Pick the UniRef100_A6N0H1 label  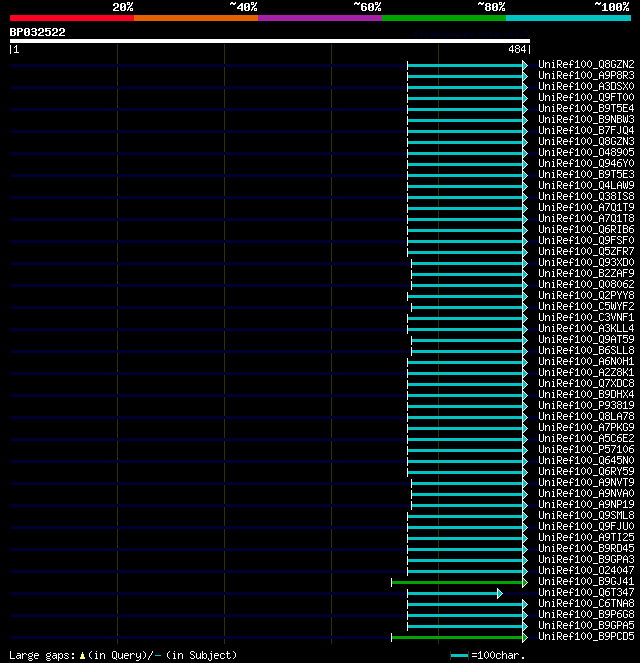coord(586,361)
